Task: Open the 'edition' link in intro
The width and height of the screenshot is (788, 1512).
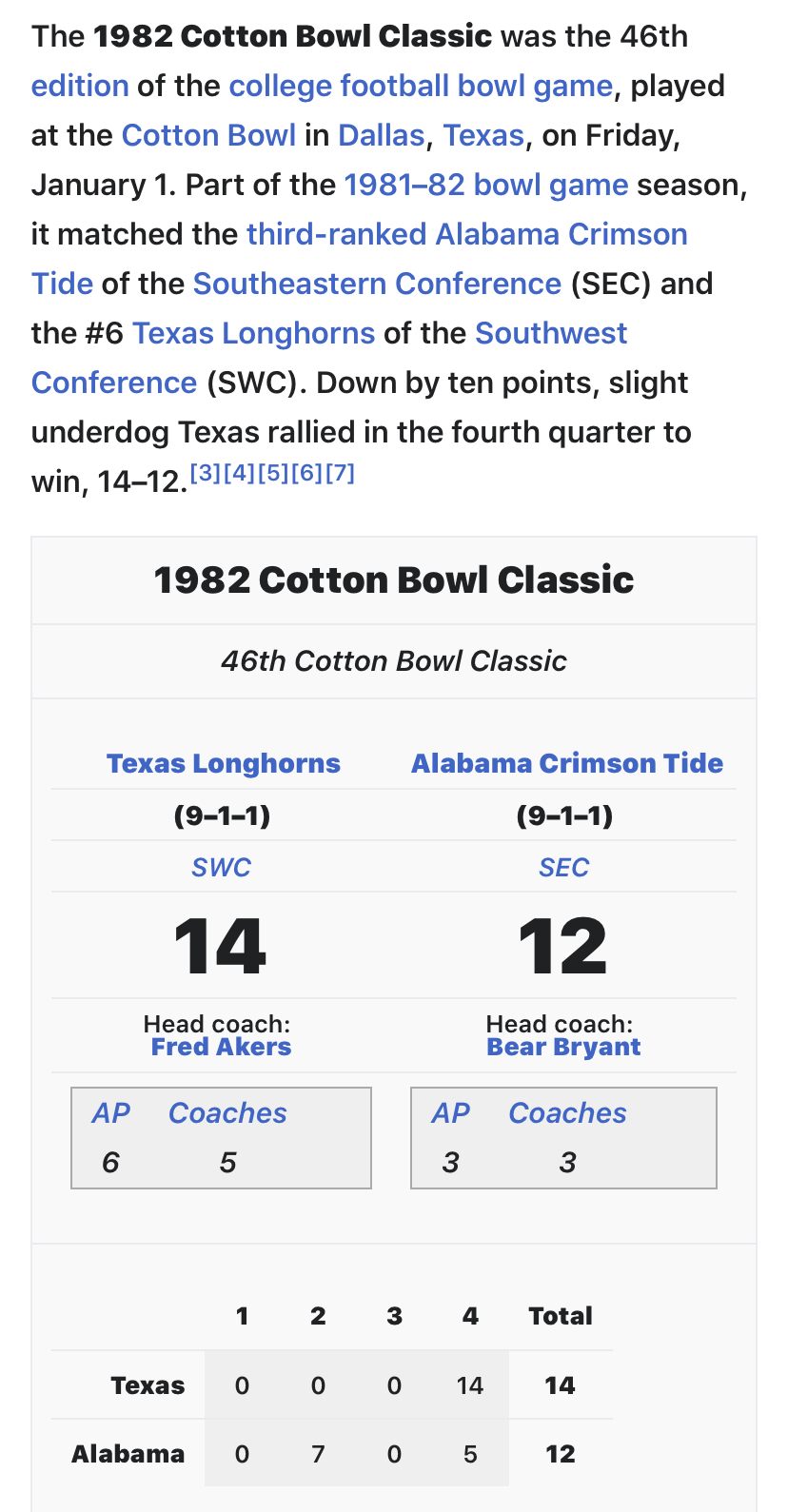Action: click(x=80, y=87)
